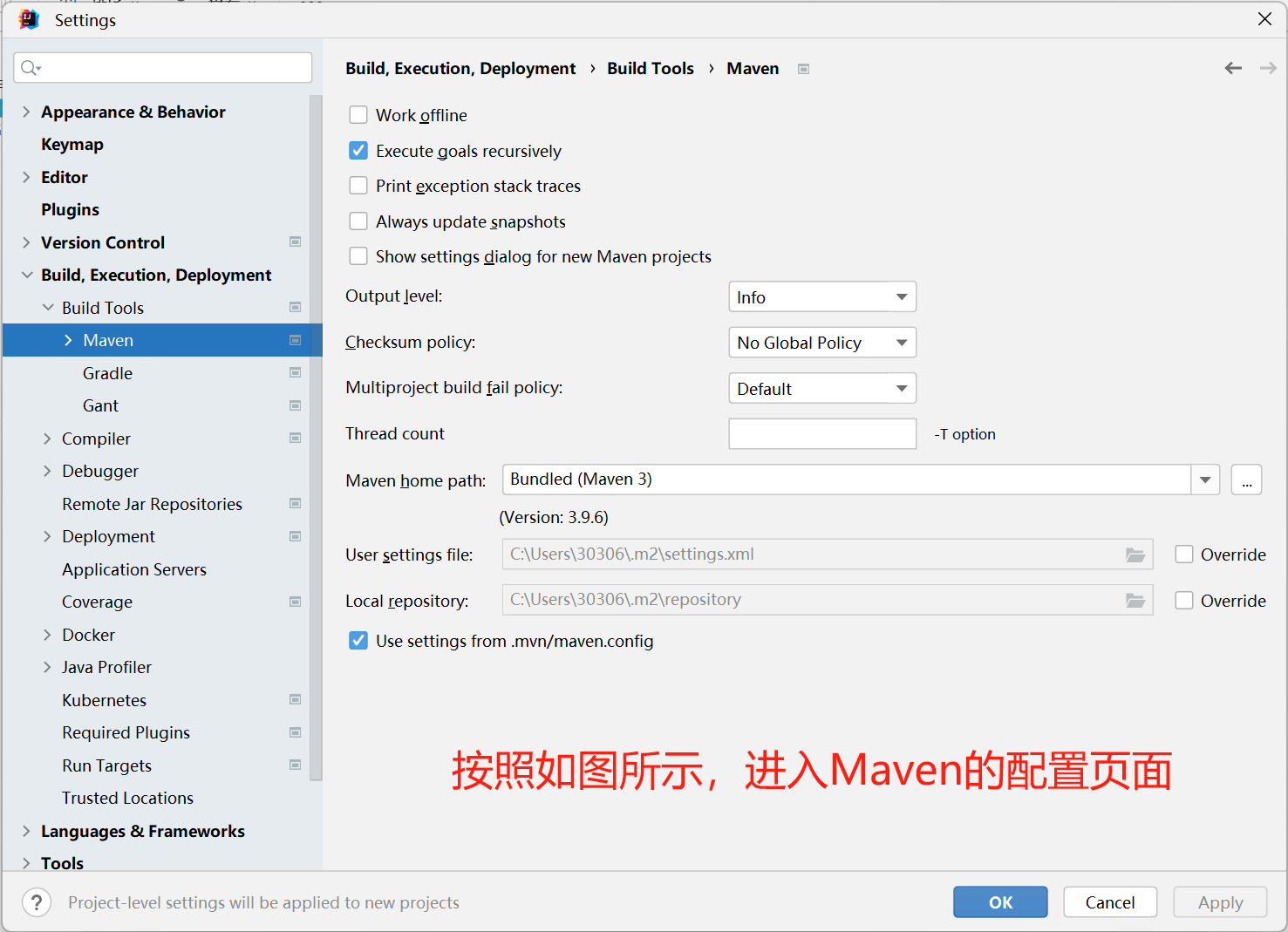The width and height of the screenshot is (1288, 932).
Task: Open the Tools settings section
Action: 62,863
